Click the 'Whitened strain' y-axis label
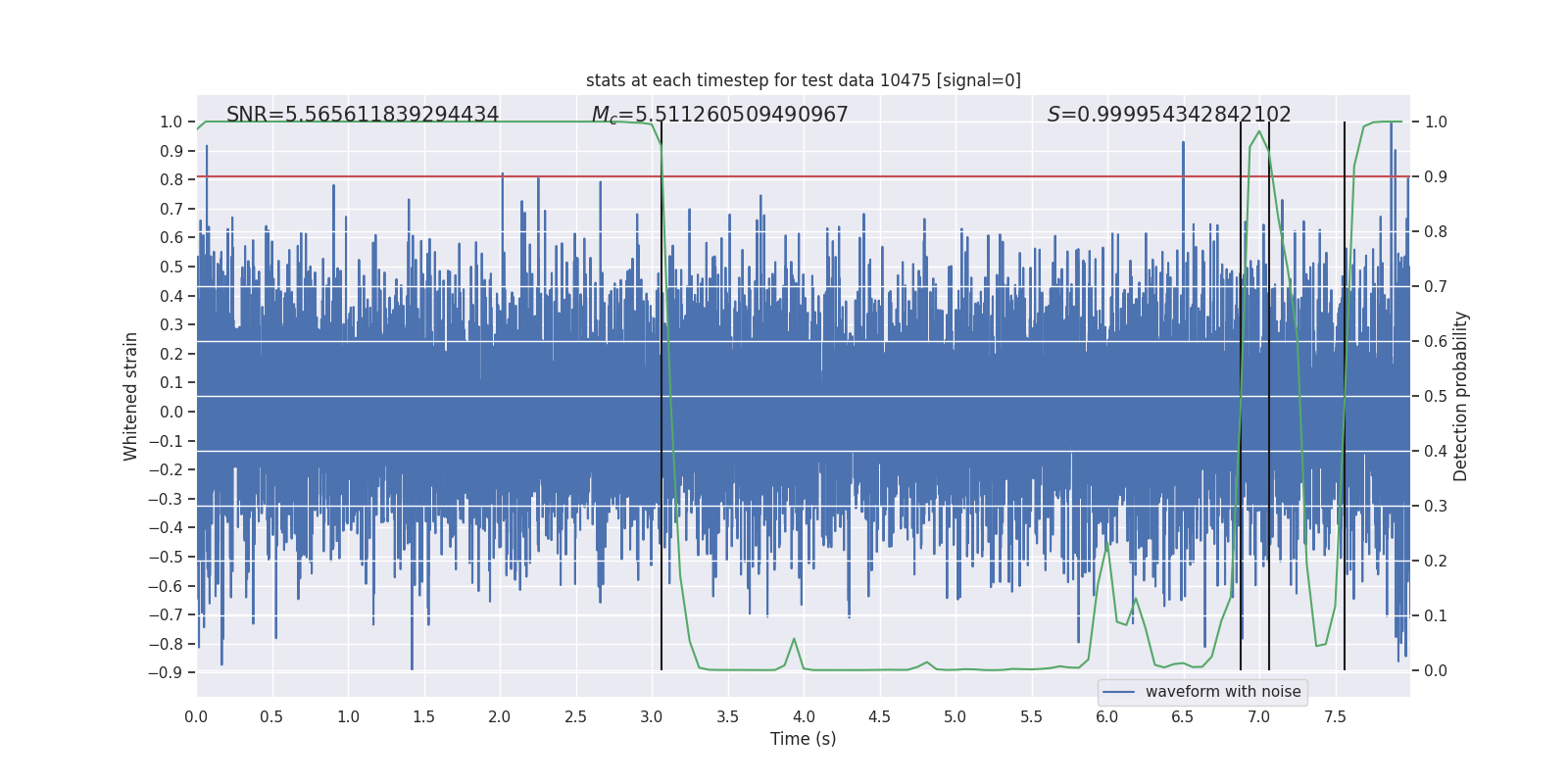Viewport: 1568px width, 784px height. [x=131, y=396]
